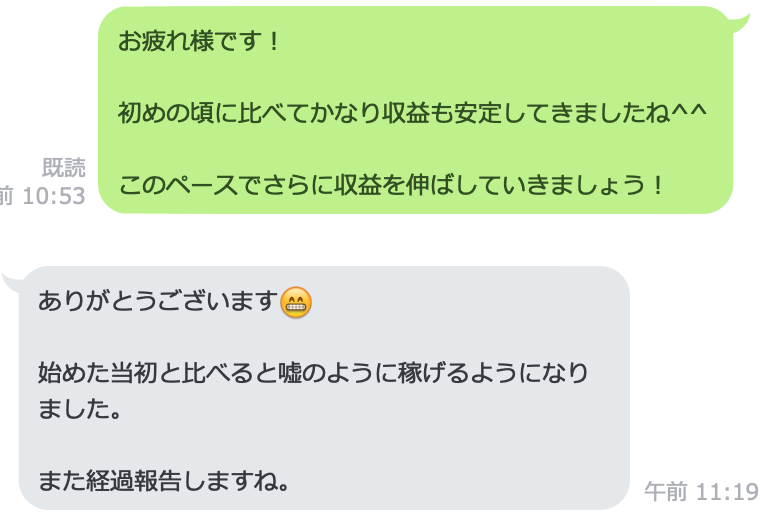
Task: Click the word 安定 in the green message
Action: 477,113
